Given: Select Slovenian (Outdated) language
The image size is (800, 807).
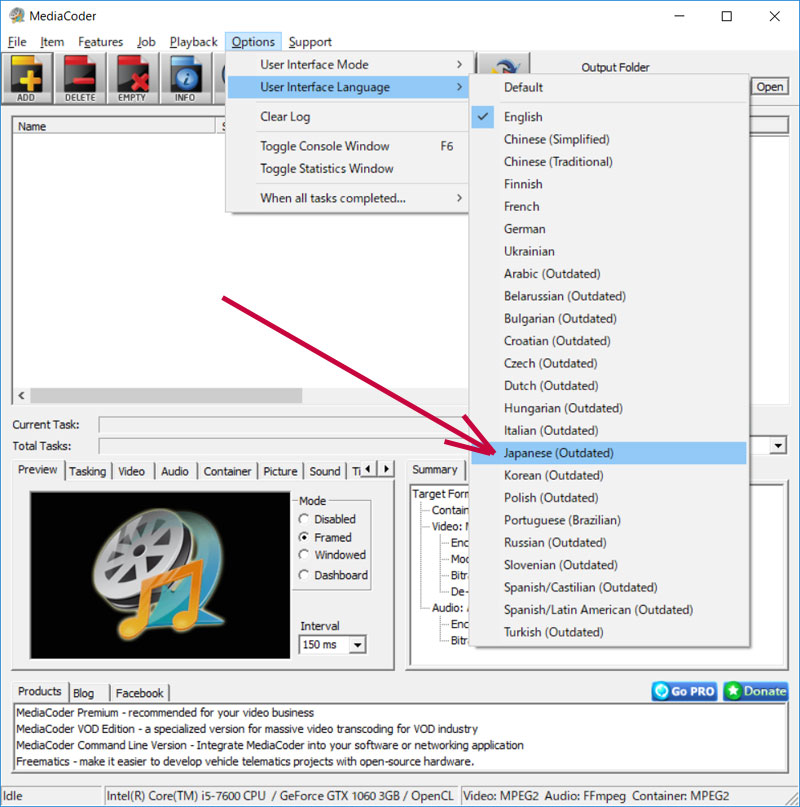Looking at the screenshot, I should pos(608,565).
